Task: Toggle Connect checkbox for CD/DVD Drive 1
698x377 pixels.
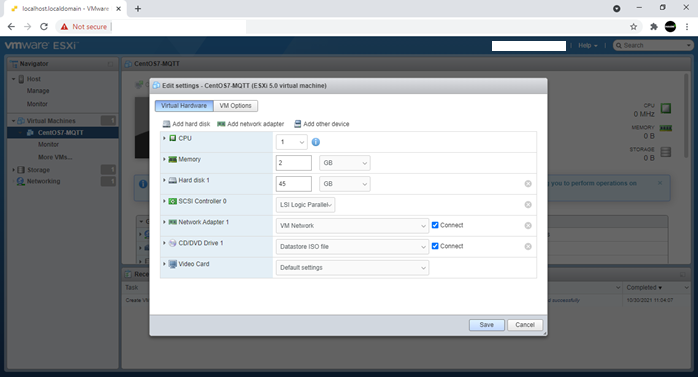Action: point(435,246)
